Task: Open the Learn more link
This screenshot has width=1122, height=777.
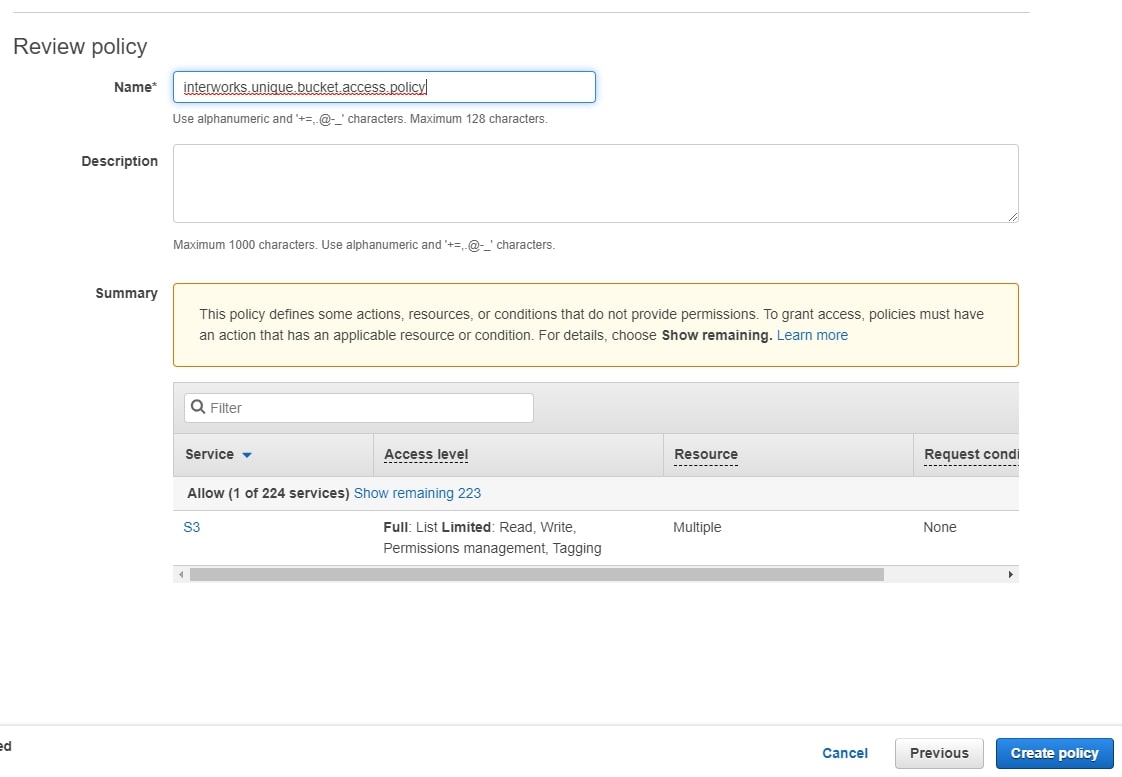Action: pyautogui.click(x=812, y=336)
